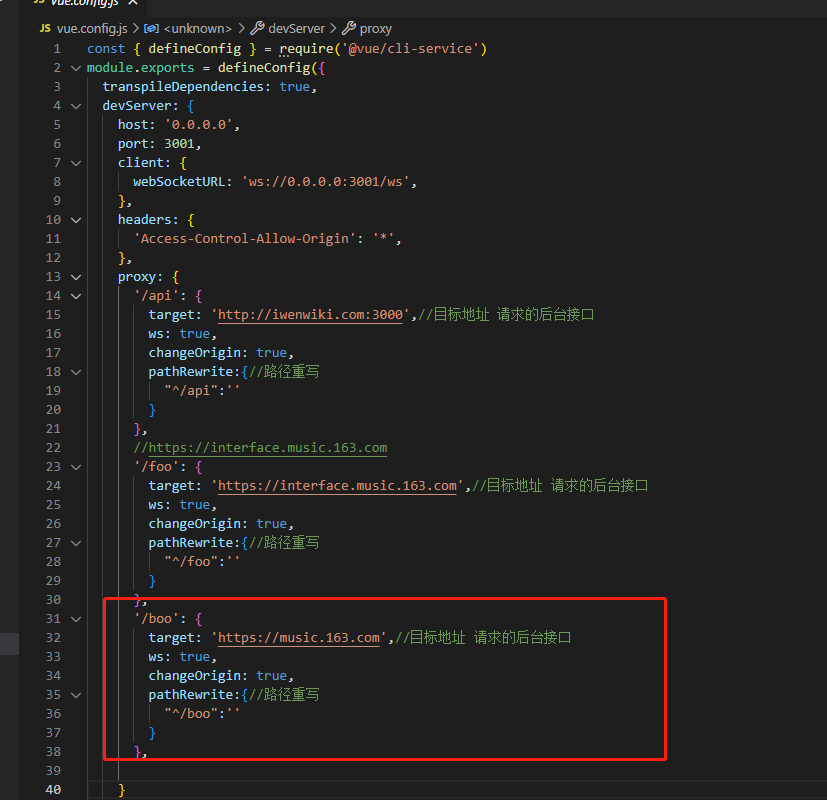Click defineConfig on line 2

click(x=264, y=68)
